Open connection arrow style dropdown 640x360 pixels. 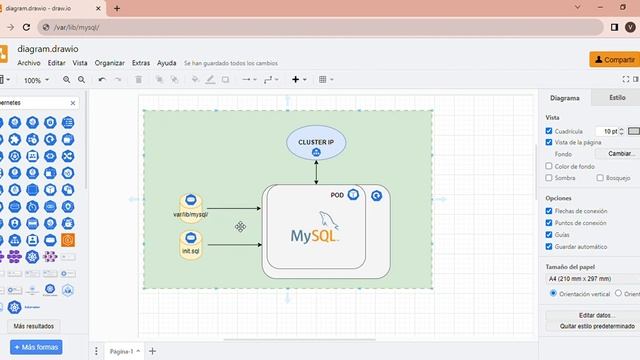pos(249,80)
